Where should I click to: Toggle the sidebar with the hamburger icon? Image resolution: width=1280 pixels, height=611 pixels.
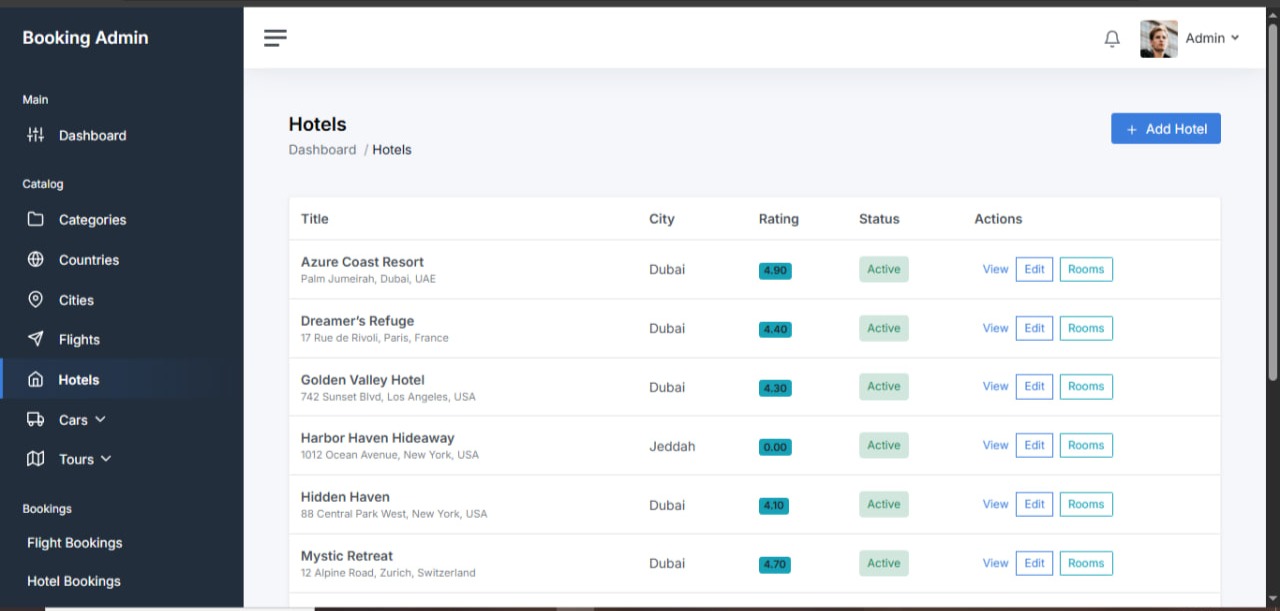(275, 38)
